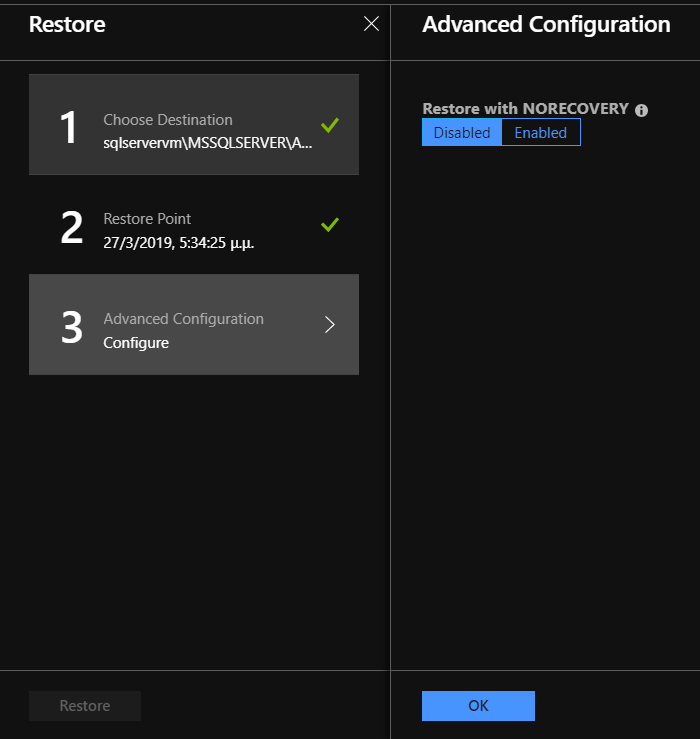Click the large number 3 step marker

point(72,327)
